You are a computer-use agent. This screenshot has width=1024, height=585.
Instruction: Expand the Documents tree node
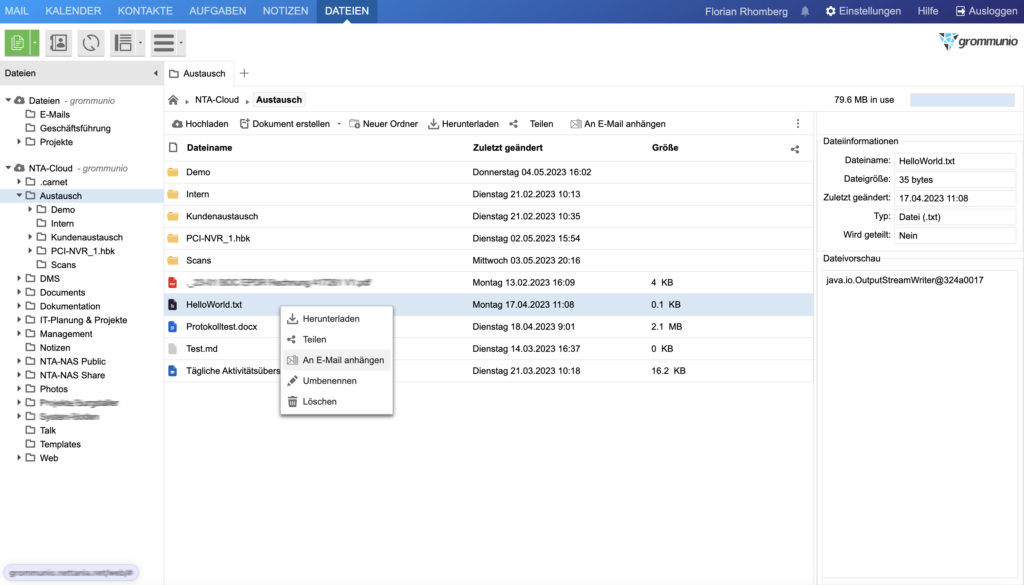click(19, 292)
